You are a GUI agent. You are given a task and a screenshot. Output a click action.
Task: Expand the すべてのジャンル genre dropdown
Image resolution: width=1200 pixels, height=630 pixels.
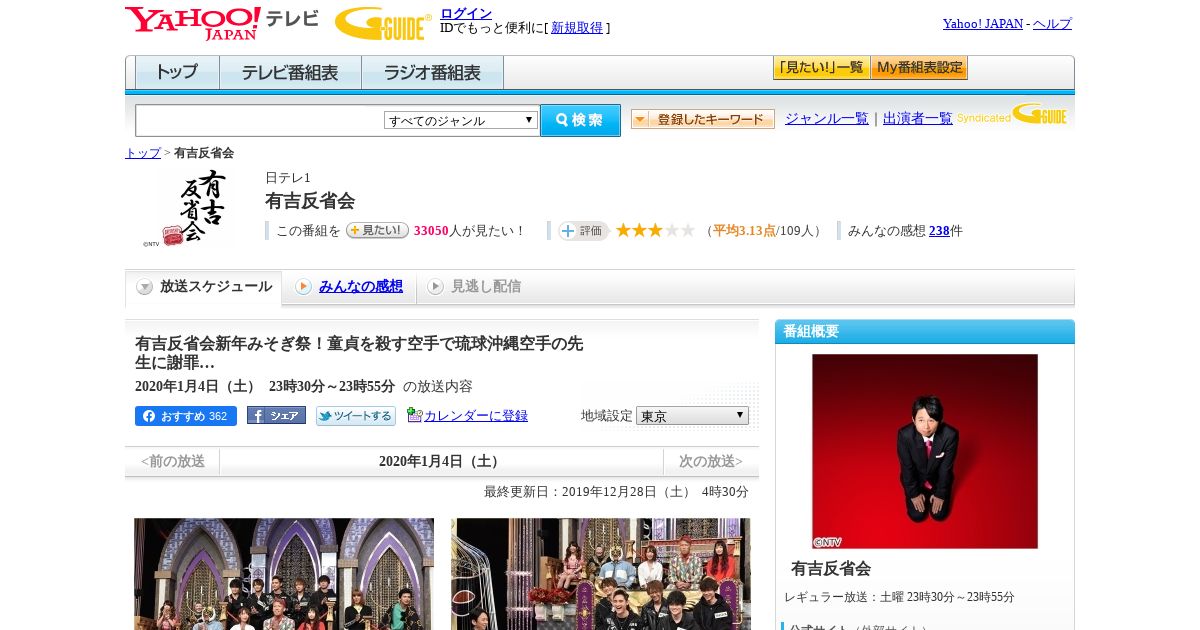pos(461,120)
